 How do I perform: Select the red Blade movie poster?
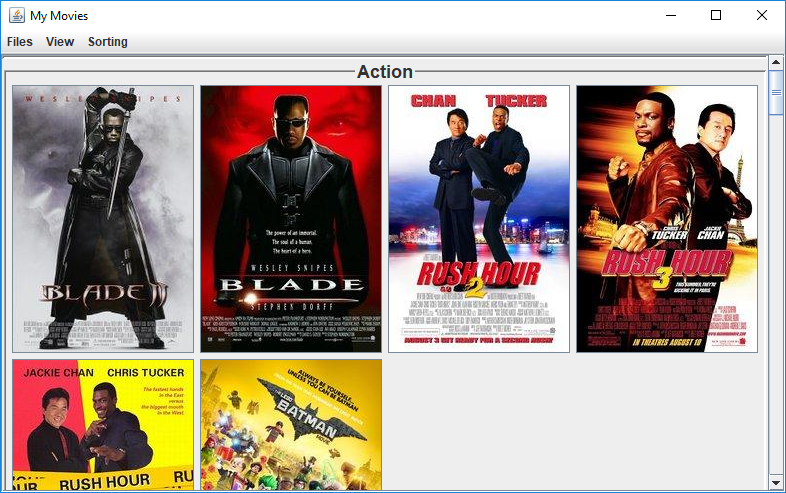(x=291, y=219)
